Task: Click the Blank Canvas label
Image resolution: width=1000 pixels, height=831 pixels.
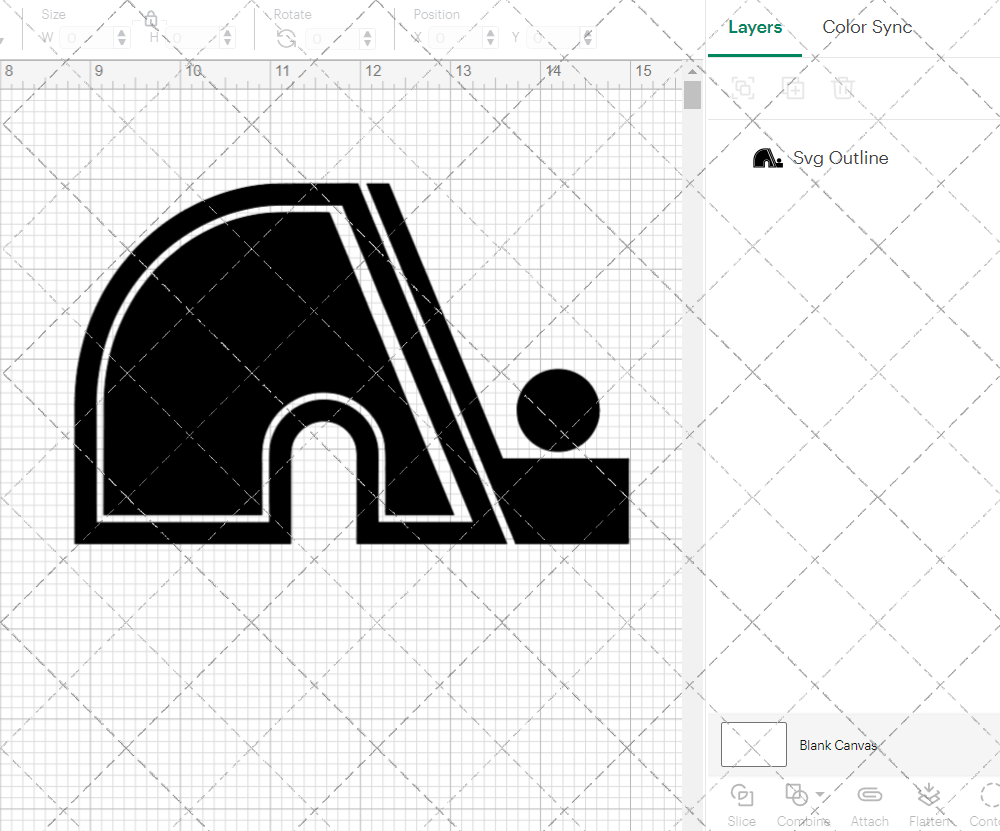Action: [837, 745]
